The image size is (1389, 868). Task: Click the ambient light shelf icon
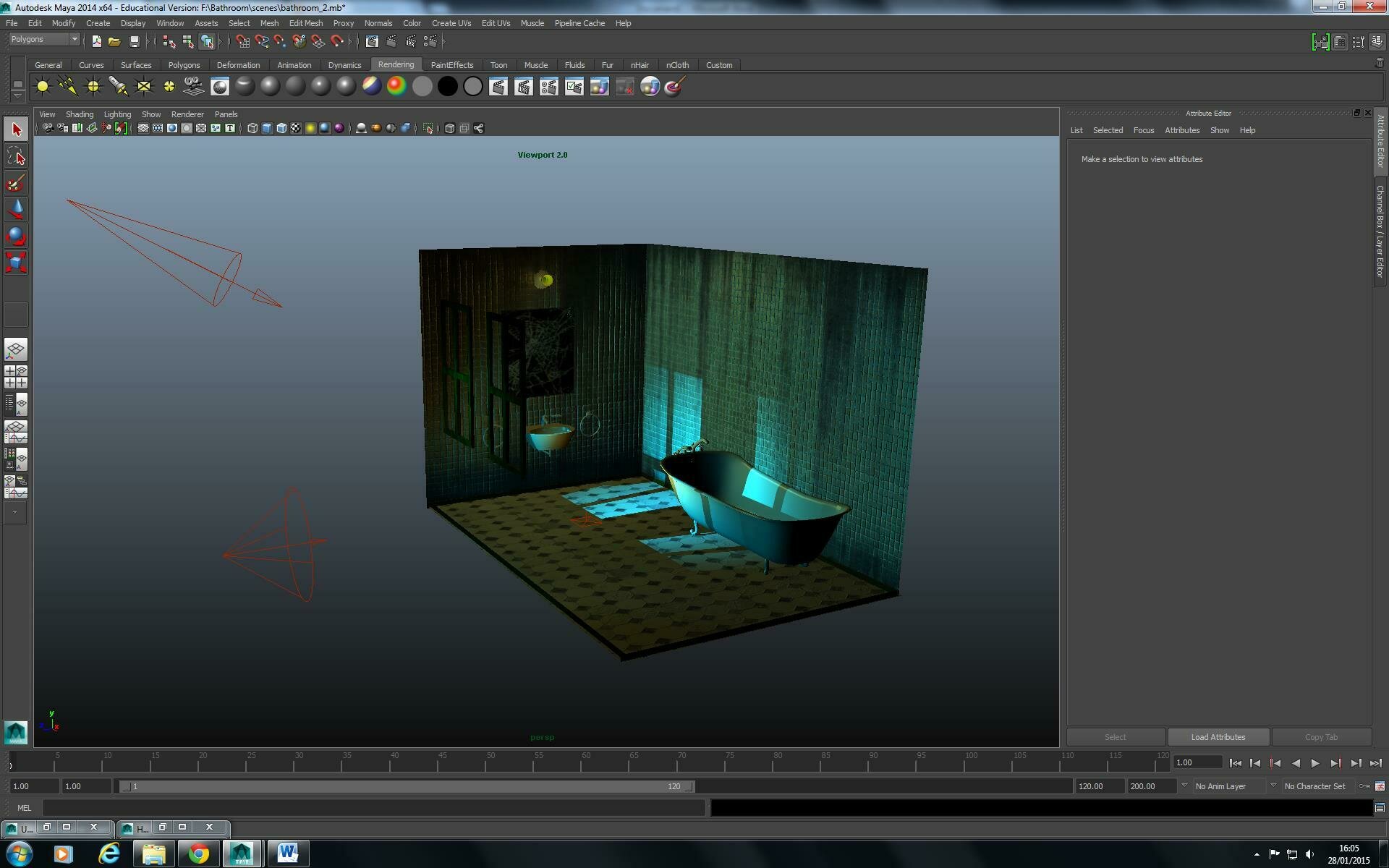click(43, 87)
